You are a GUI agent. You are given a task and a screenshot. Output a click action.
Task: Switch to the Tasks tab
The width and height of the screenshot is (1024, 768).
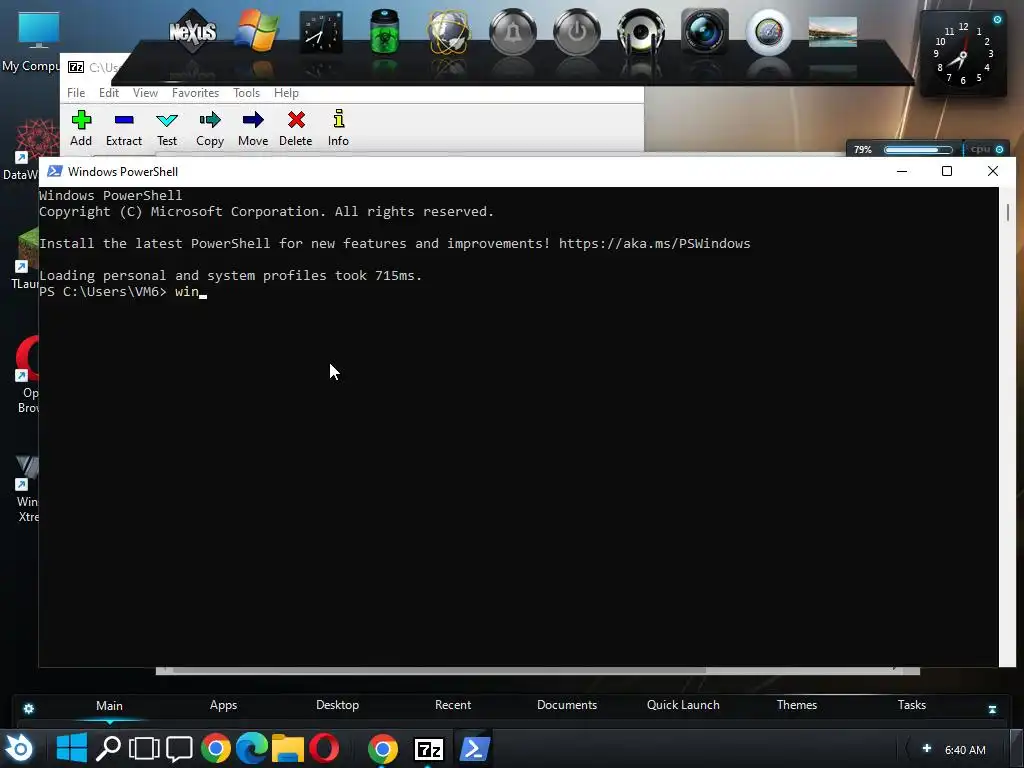pyautogui.click(x=912, y=705)
